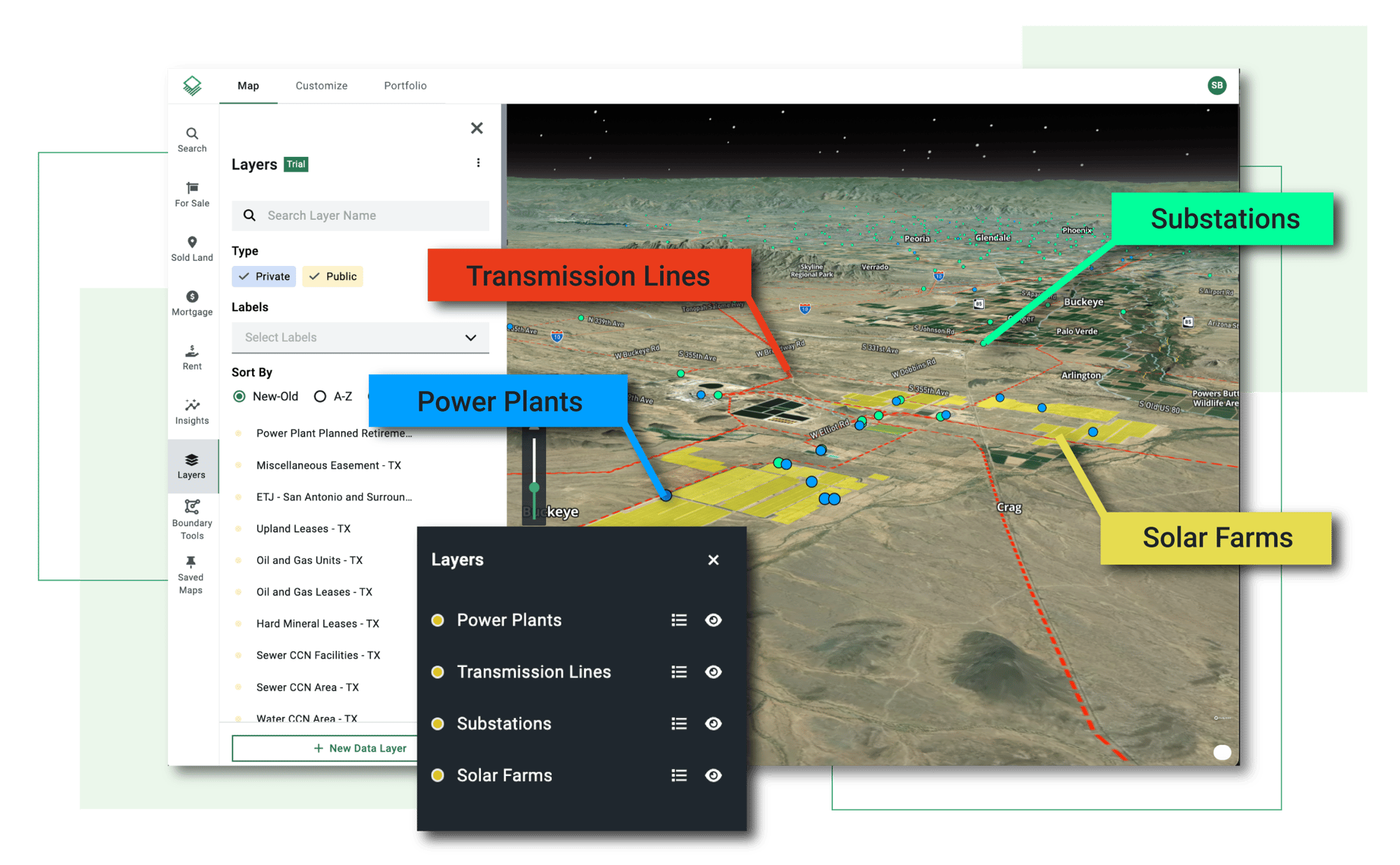Screen dimensions: 1400x865
Task: Select Water CCN Area - TX layer
Action: (307, 718)
